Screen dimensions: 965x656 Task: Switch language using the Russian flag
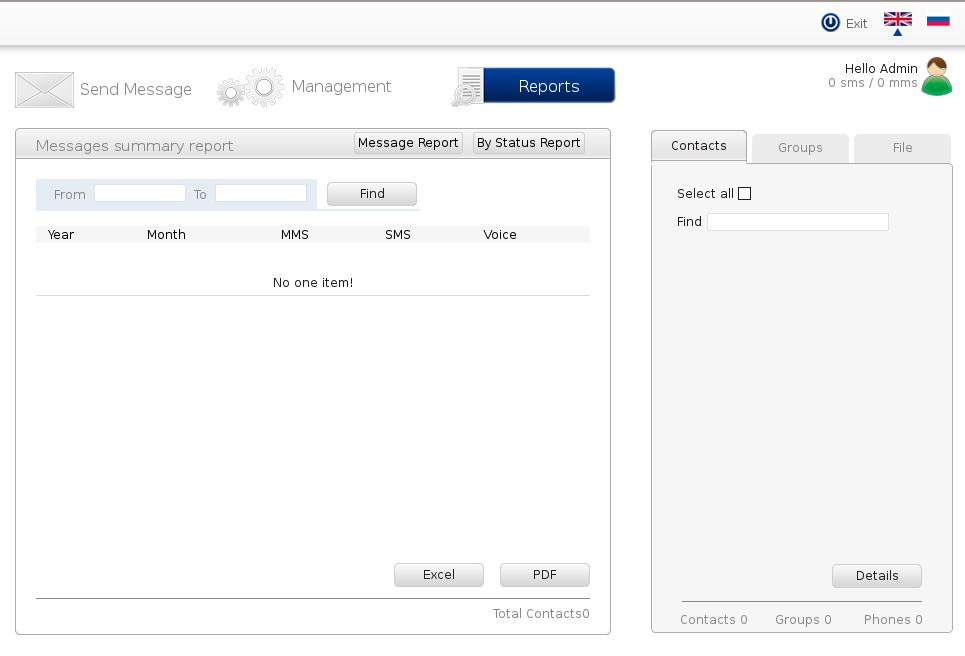pyautogui.click(x=937, y=20)
